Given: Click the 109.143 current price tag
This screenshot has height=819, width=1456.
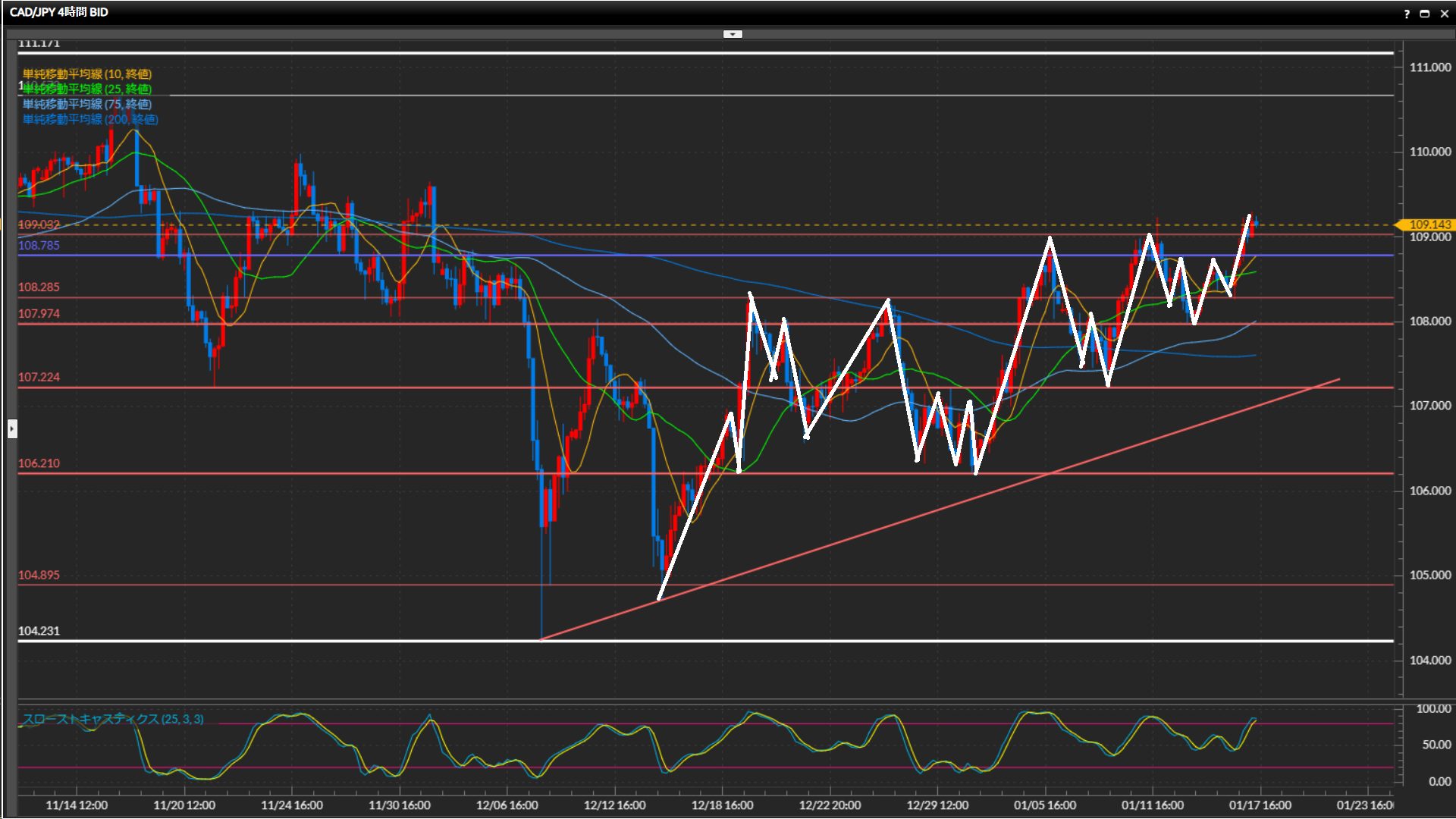Looking at the screenshot, I should point(1428,224).
